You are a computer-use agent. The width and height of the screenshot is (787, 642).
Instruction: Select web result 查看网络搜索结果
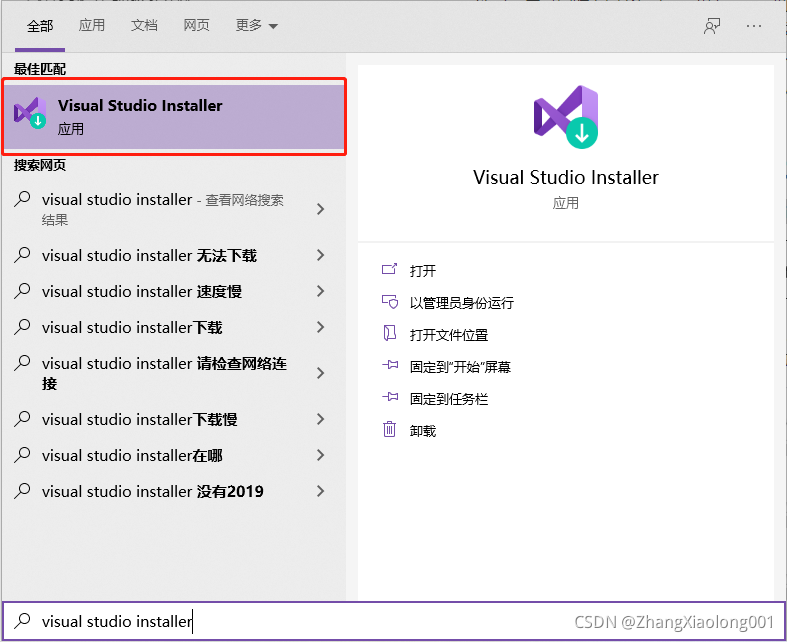tap(163, 209)
